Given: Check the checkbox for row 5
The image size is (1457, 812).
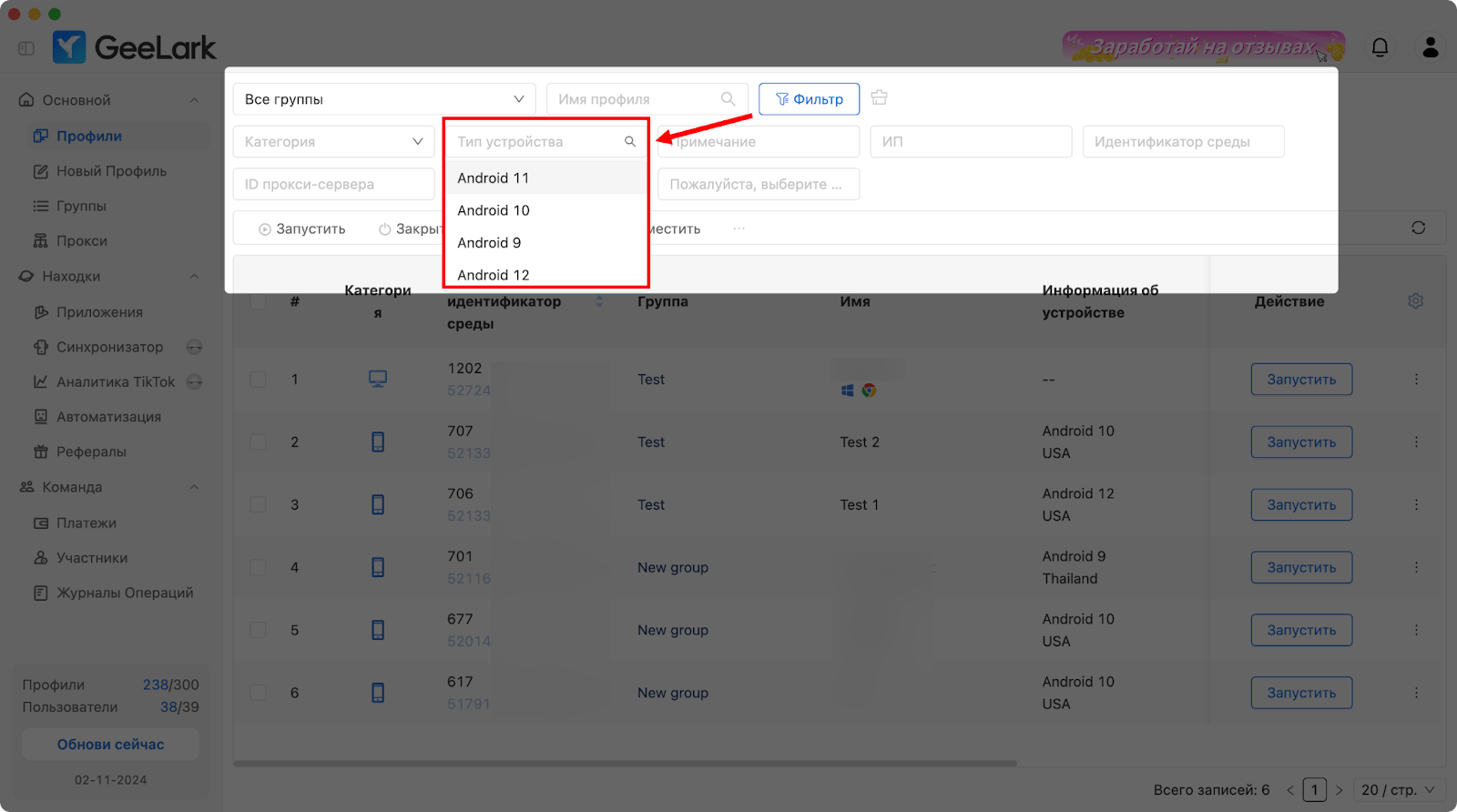Looking at the screenshot, I should point(259,631).
